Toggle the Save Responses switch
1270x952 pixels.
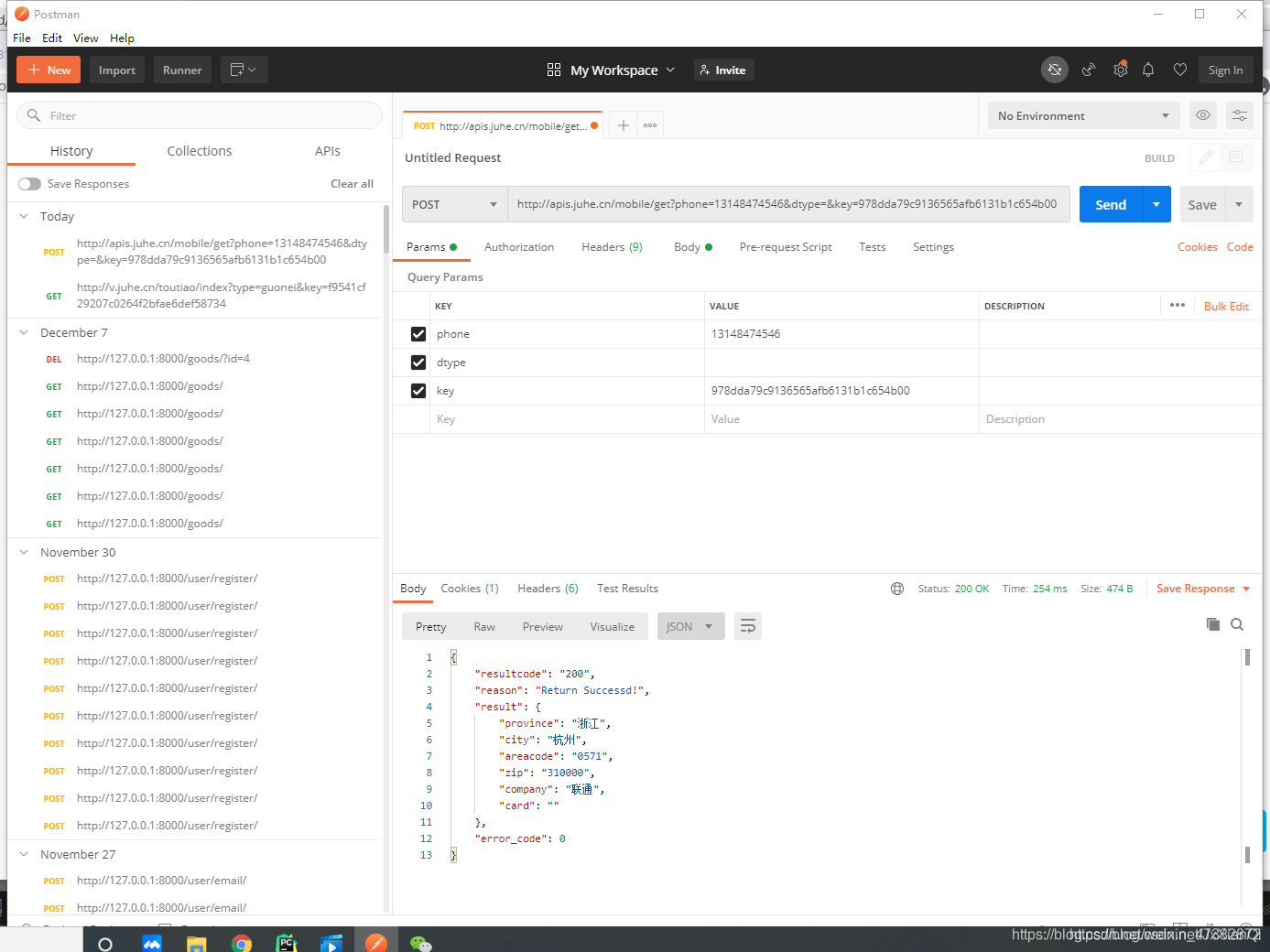point(29,184)
